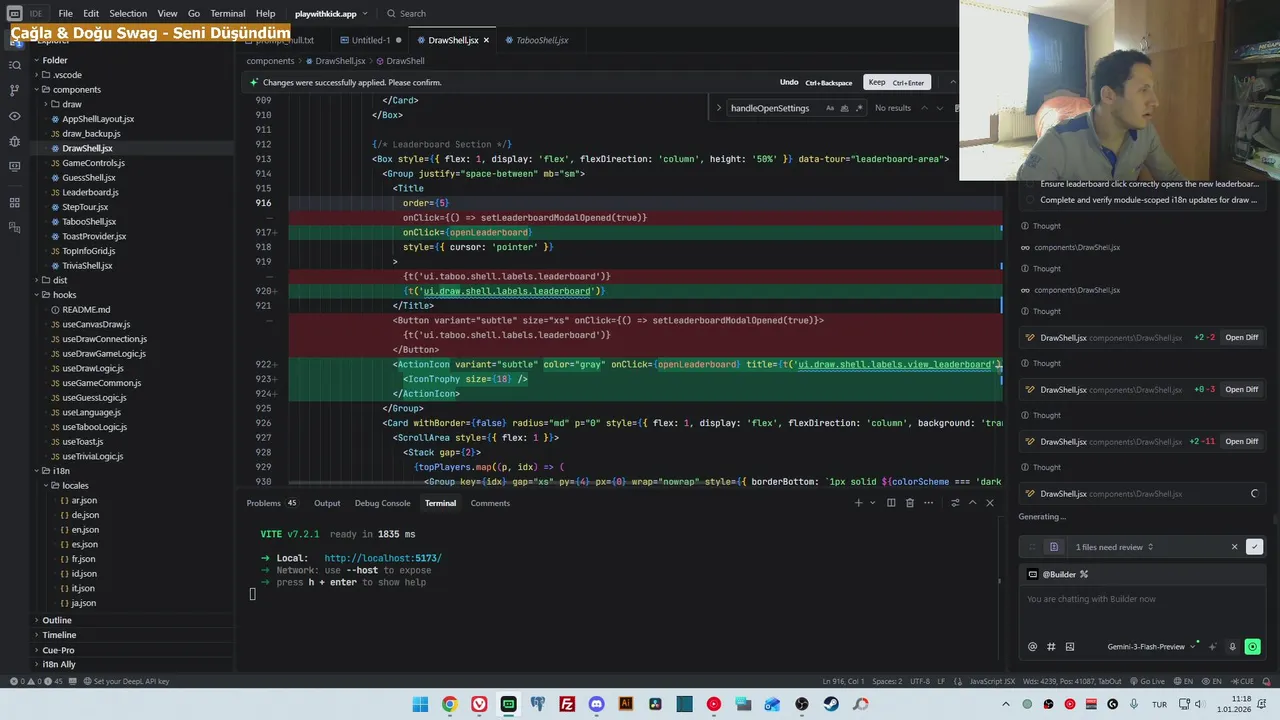Dismiss the files need review bar
Viewport: 1280px width, 720px height.
click(1234, 547)
